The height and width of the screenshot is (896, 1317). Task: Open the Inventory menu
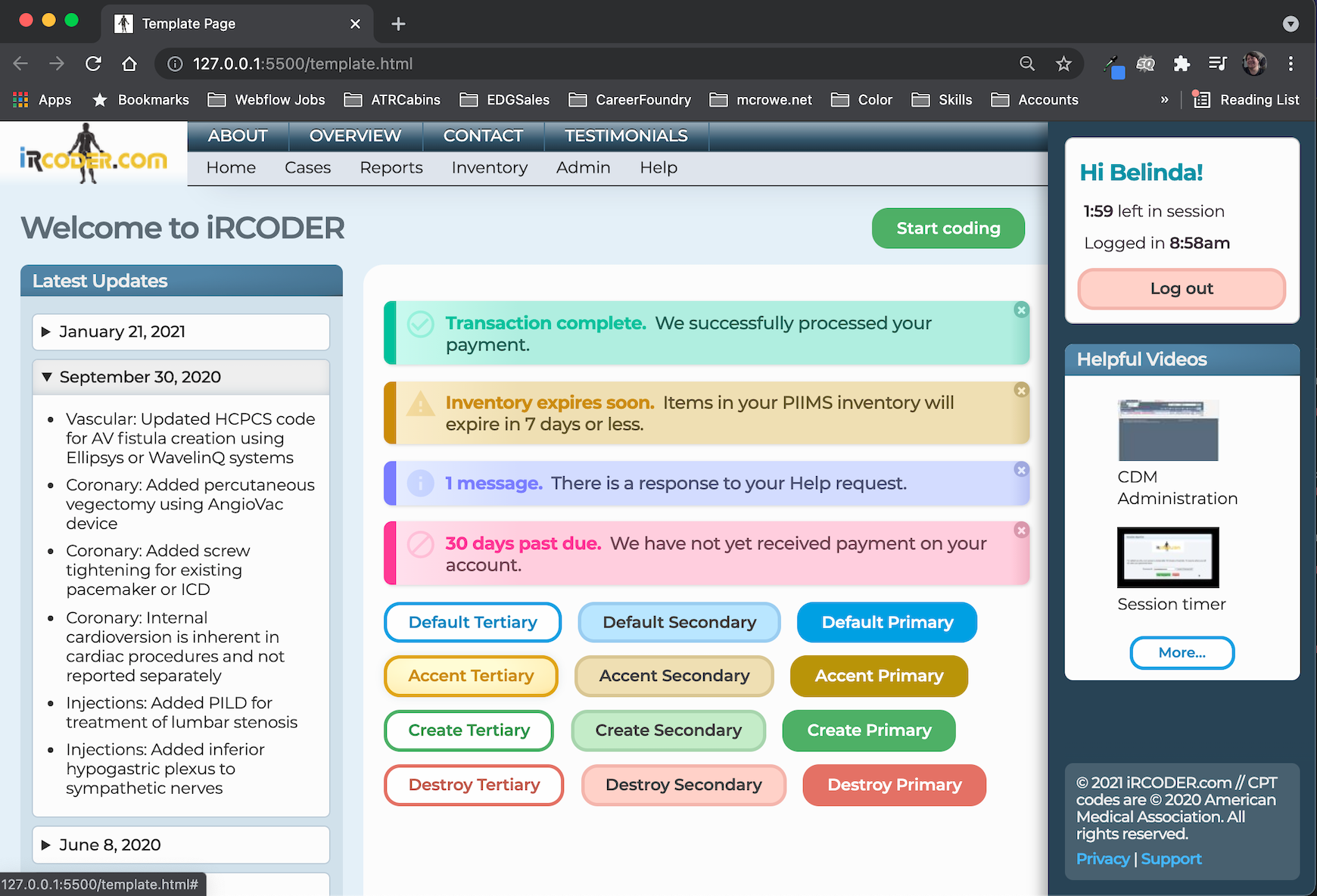[490, 168]
